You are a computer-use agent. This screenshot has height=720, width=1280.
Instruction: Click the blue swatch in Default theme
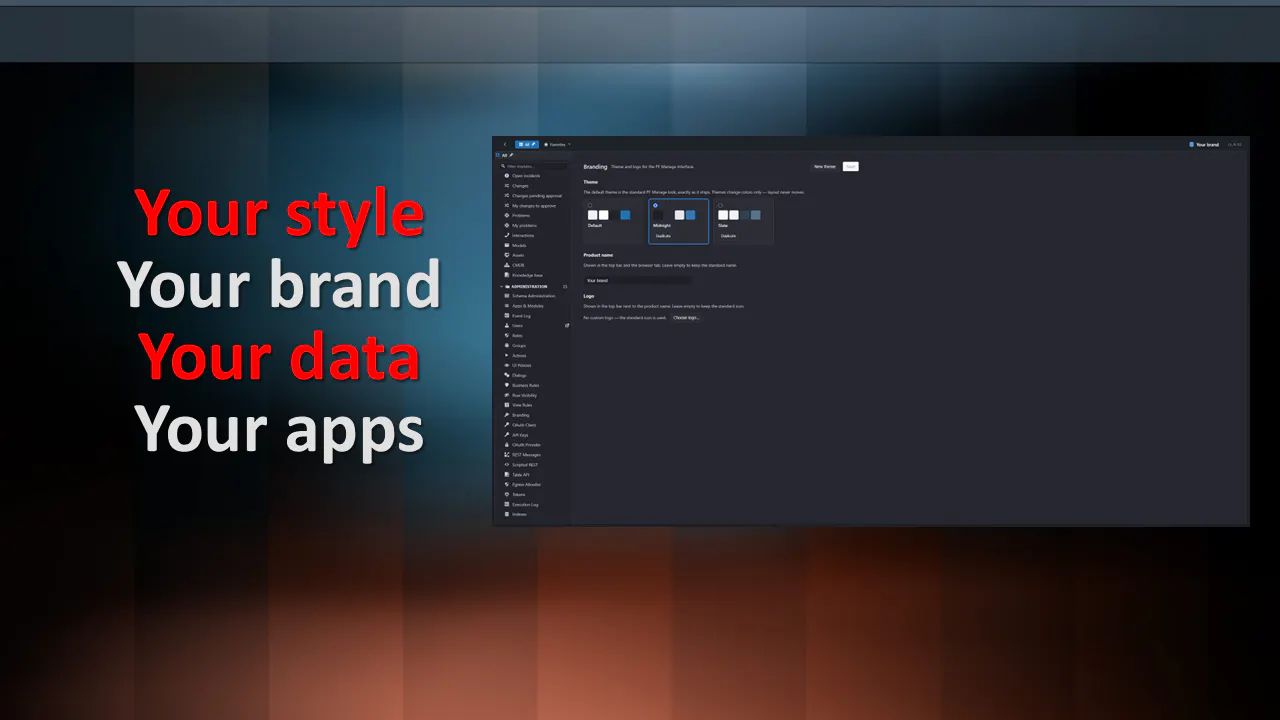pyautogui.click(x=625, y=215)
